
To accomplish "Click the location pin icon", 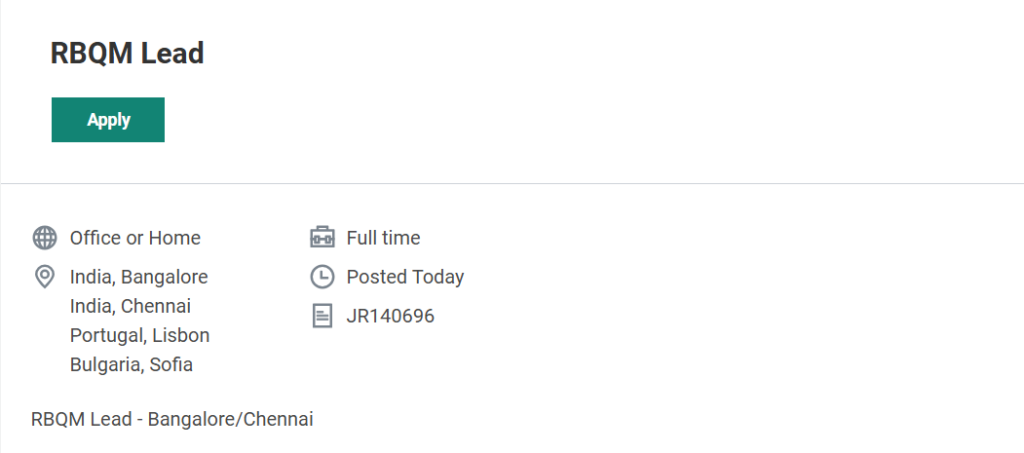I will pos(44,277).
